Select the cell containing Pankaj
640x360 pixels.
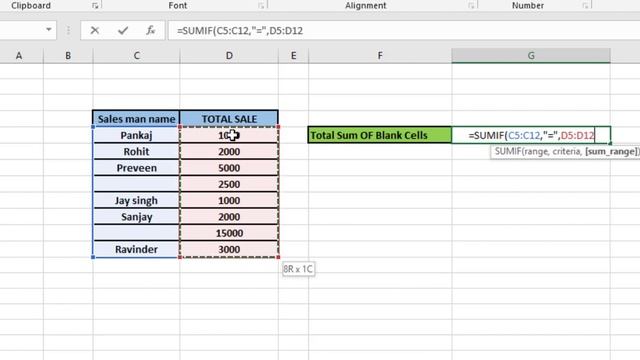[136, 135]
